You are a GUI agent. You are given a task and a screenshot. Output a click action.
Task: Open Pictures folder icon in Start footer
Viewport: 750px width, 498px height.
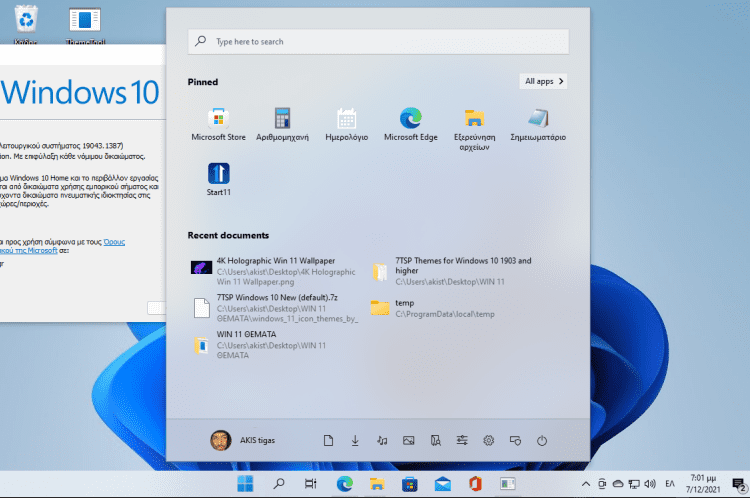408,441
